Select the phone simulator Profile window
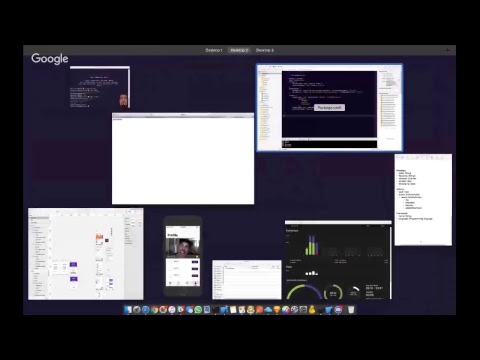 [183, 256]
